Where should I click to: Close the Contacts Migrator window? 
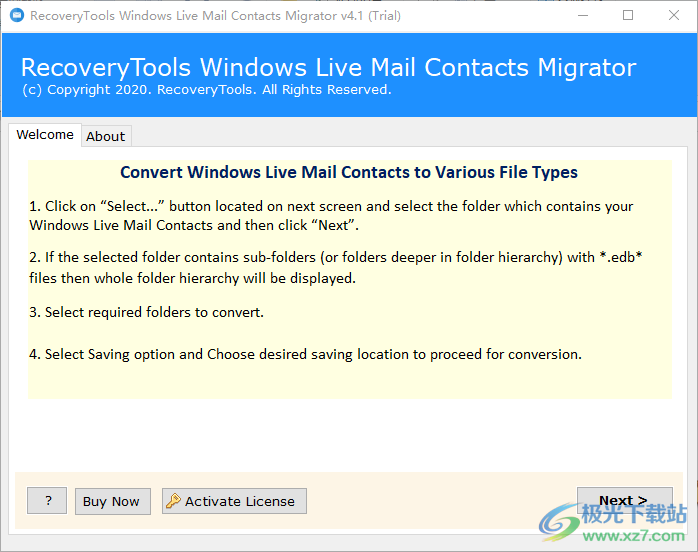(674, 16)
